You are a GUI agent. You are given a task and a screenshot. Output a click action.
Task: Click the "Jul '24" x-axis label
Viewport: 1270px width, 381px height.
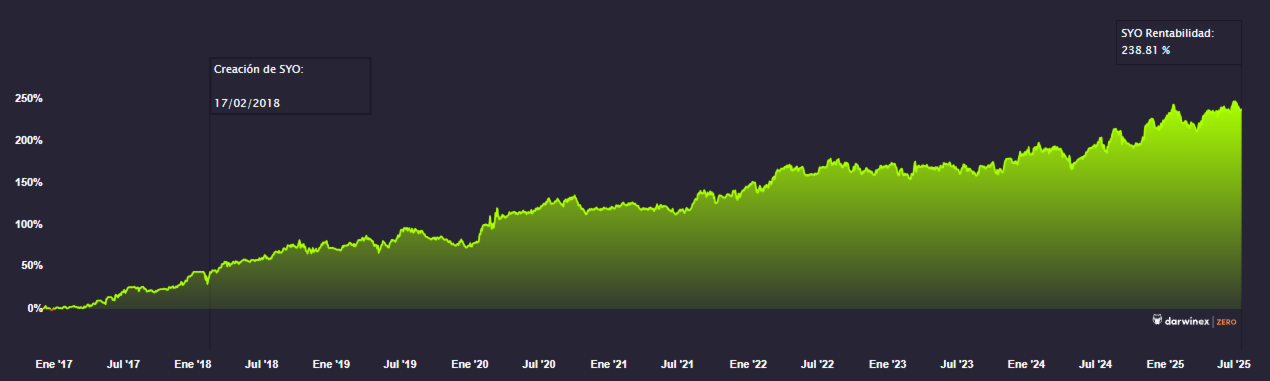[x=1095, y=364]
